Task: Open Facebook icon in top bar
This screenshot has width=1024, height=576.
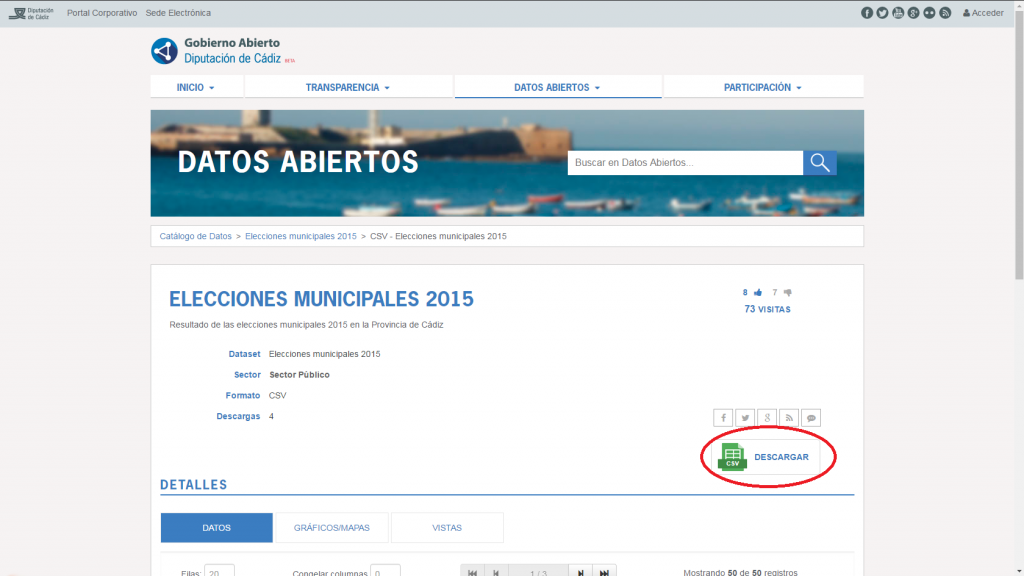Action: click(x=867, y=13)
